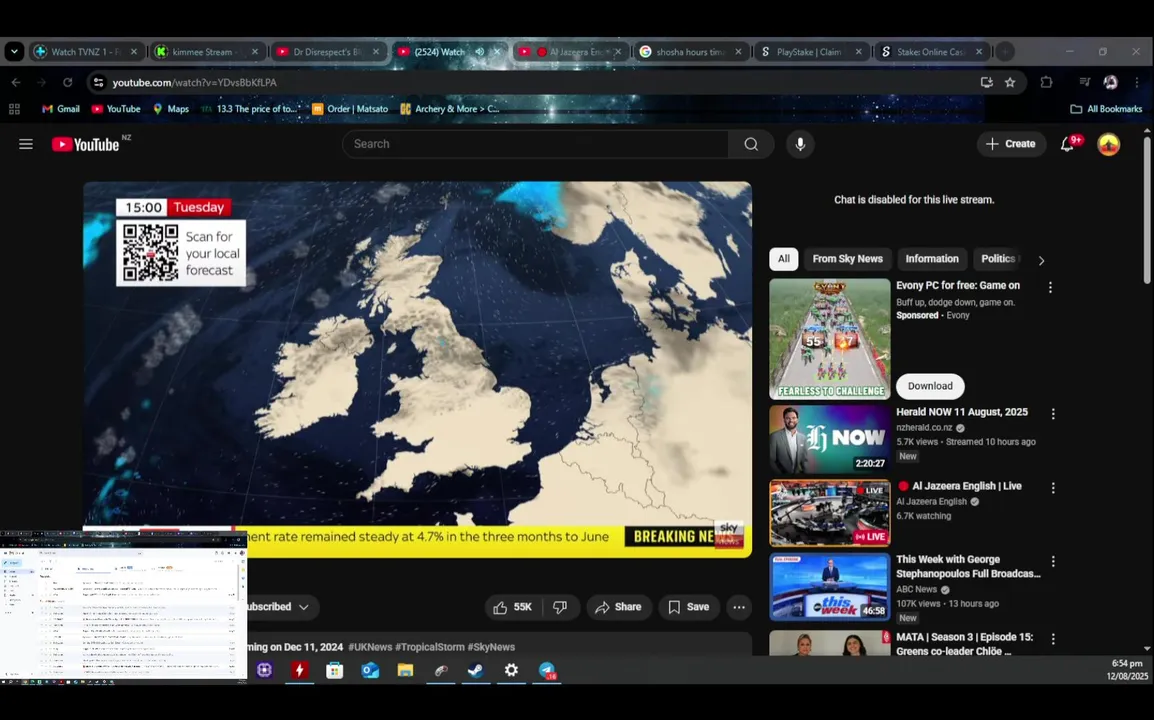Image resolution: width=1154 pixels, height=720 pixels.
Task: Select the Information filter chip
Action: click(x=932, y=259)
